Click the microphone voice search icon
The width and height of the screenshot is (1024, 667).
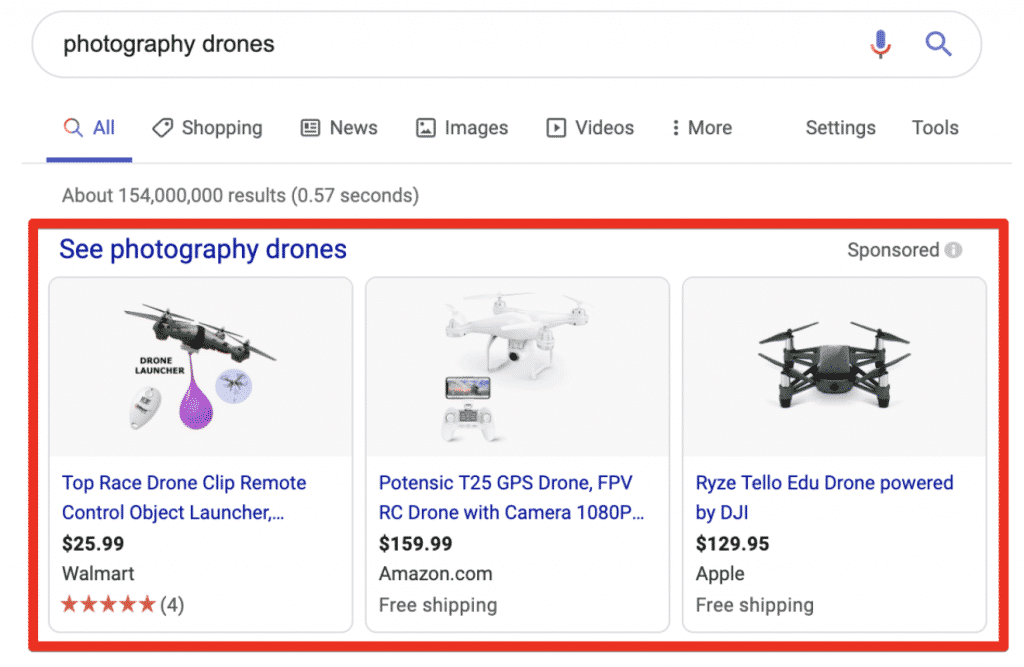pyautogui.click(x=880, y=44)
